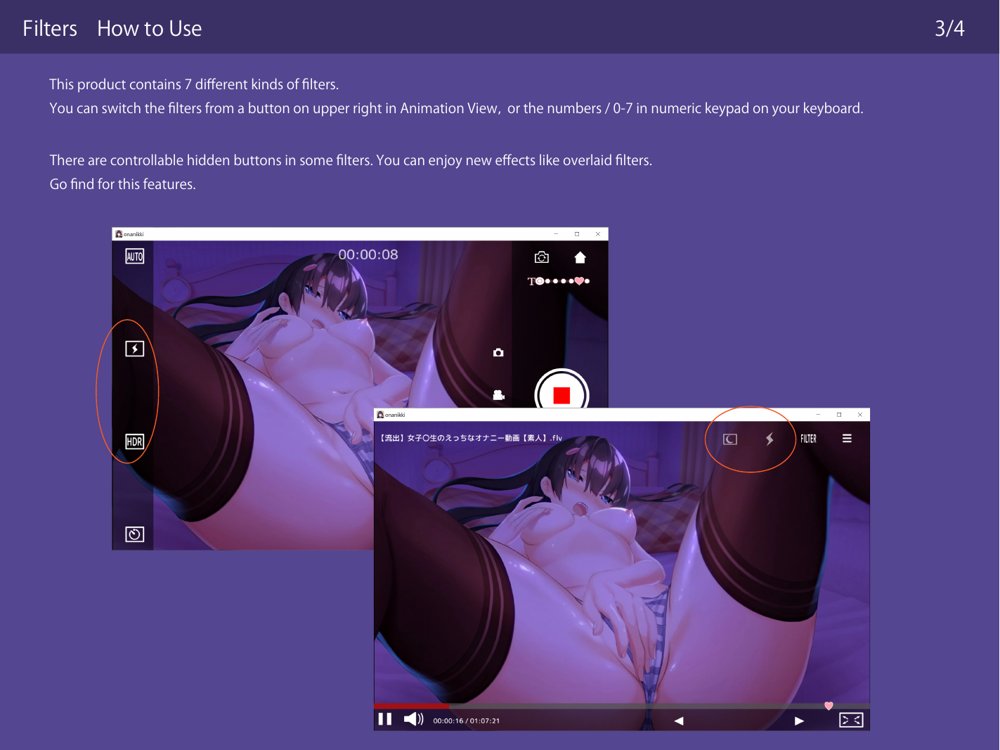The height and width of the screenshot is (750, 1000).
Task: Mute the player volume speaker icon
Action: tap(413, 719)
